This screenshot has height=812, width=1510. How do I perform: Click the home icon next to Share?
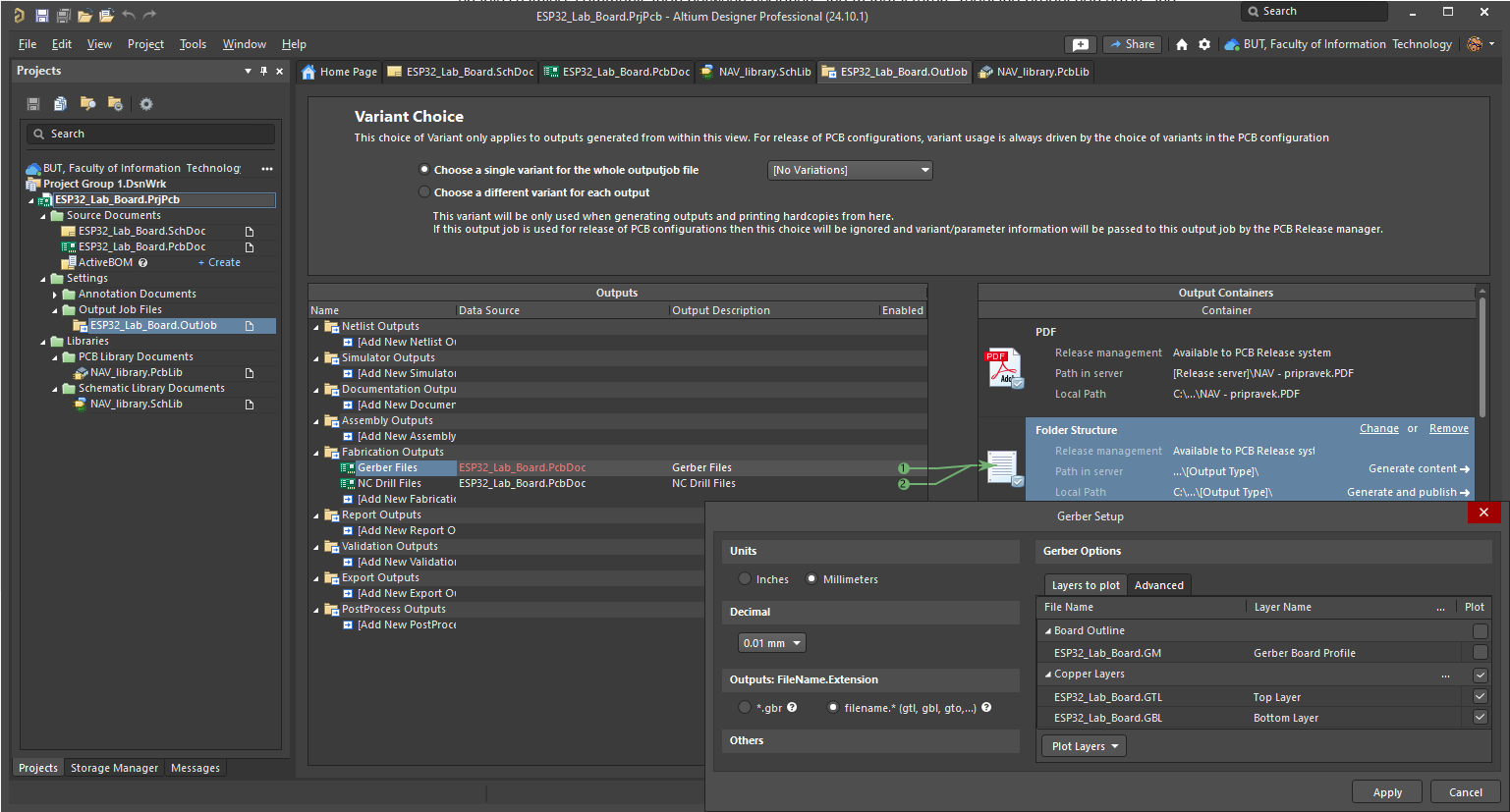[1182, 44]
